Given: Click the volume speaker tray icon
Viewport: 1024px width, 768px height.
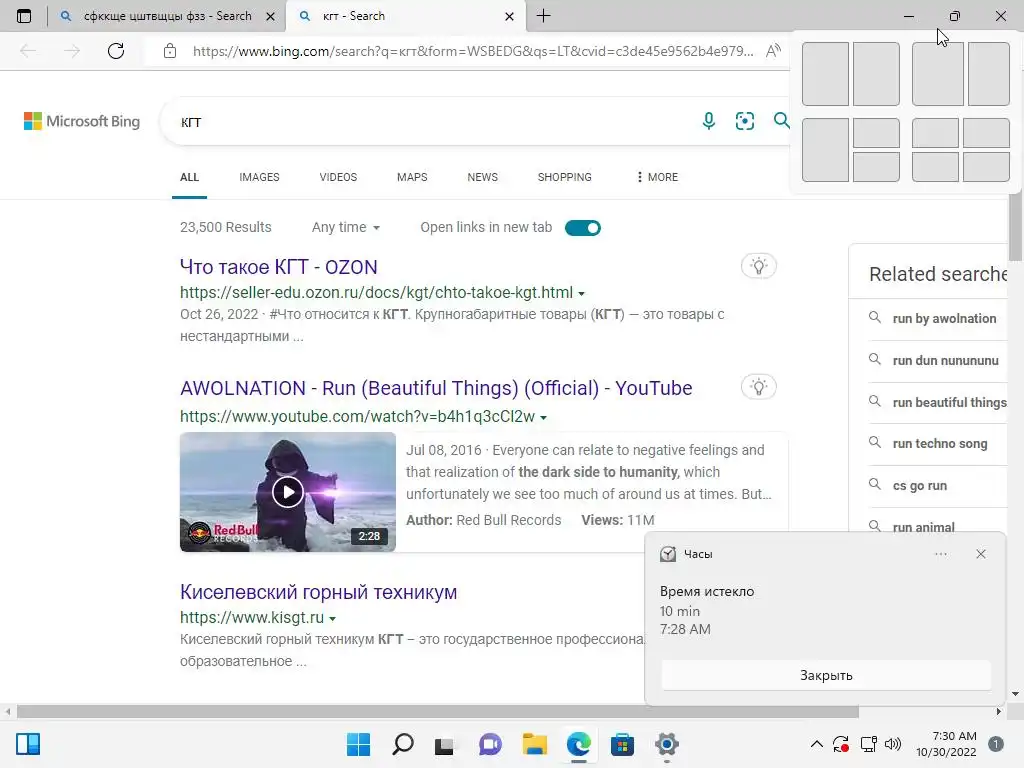Looking at the screenshot, I should [893, 744].
